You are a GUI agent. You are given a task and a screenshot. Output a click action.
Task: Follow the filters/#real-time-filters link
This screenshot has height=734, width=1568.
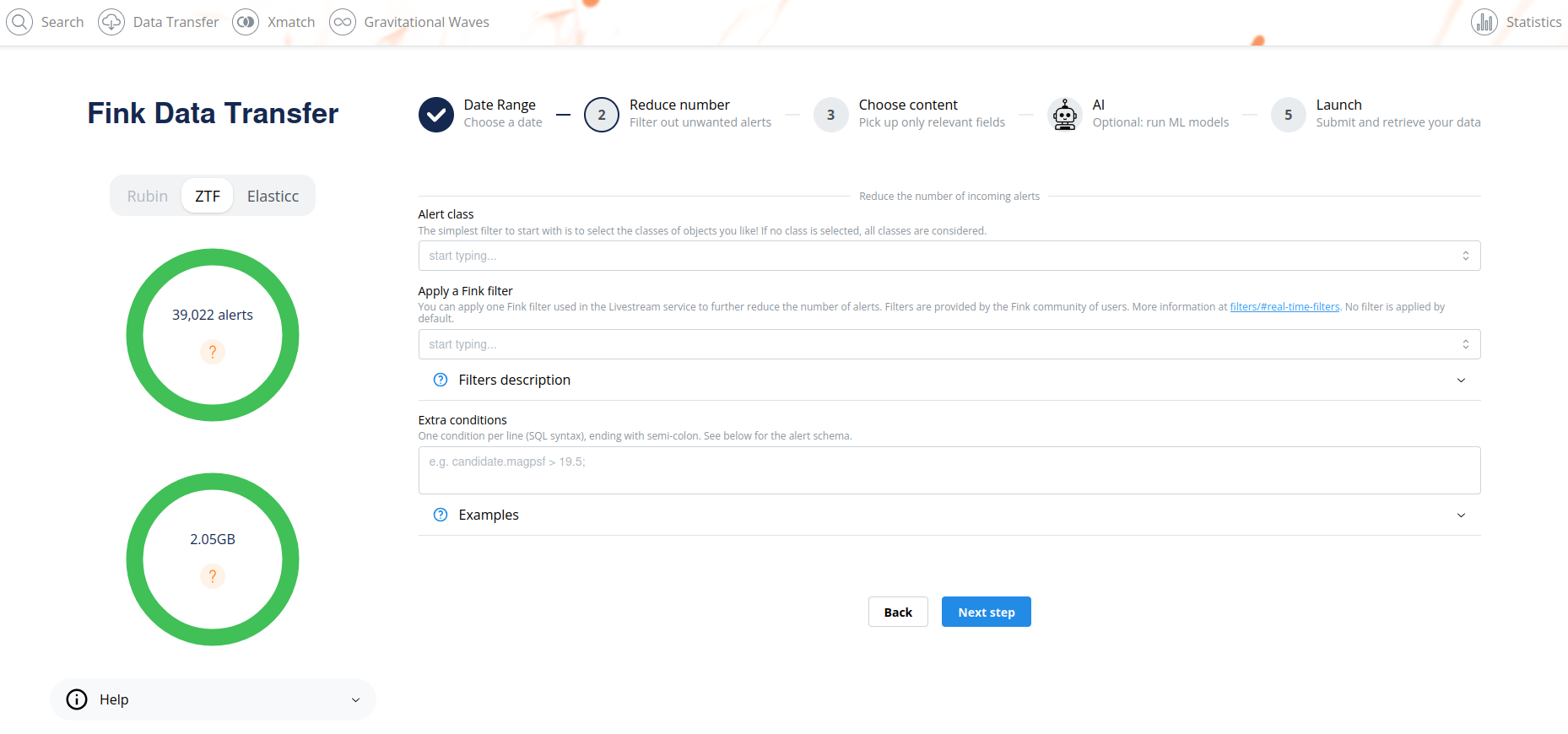[1284, 307]
